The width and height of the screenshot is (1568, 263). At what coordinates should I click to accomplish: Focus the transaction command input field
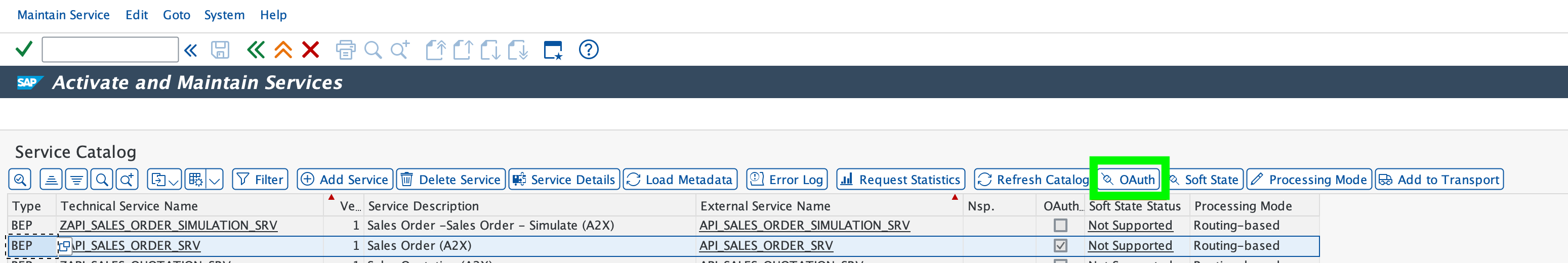pyautogui.click(x=109, y=50)
